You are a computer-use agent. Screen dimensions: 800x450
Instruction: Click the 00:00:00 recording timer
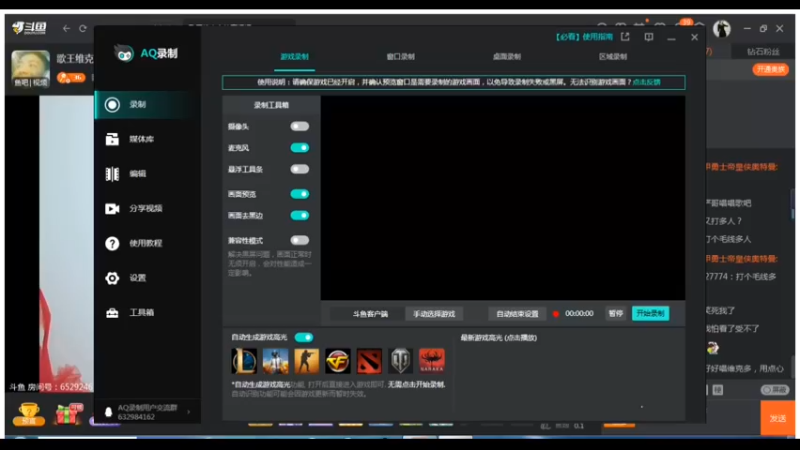(579, 314)
